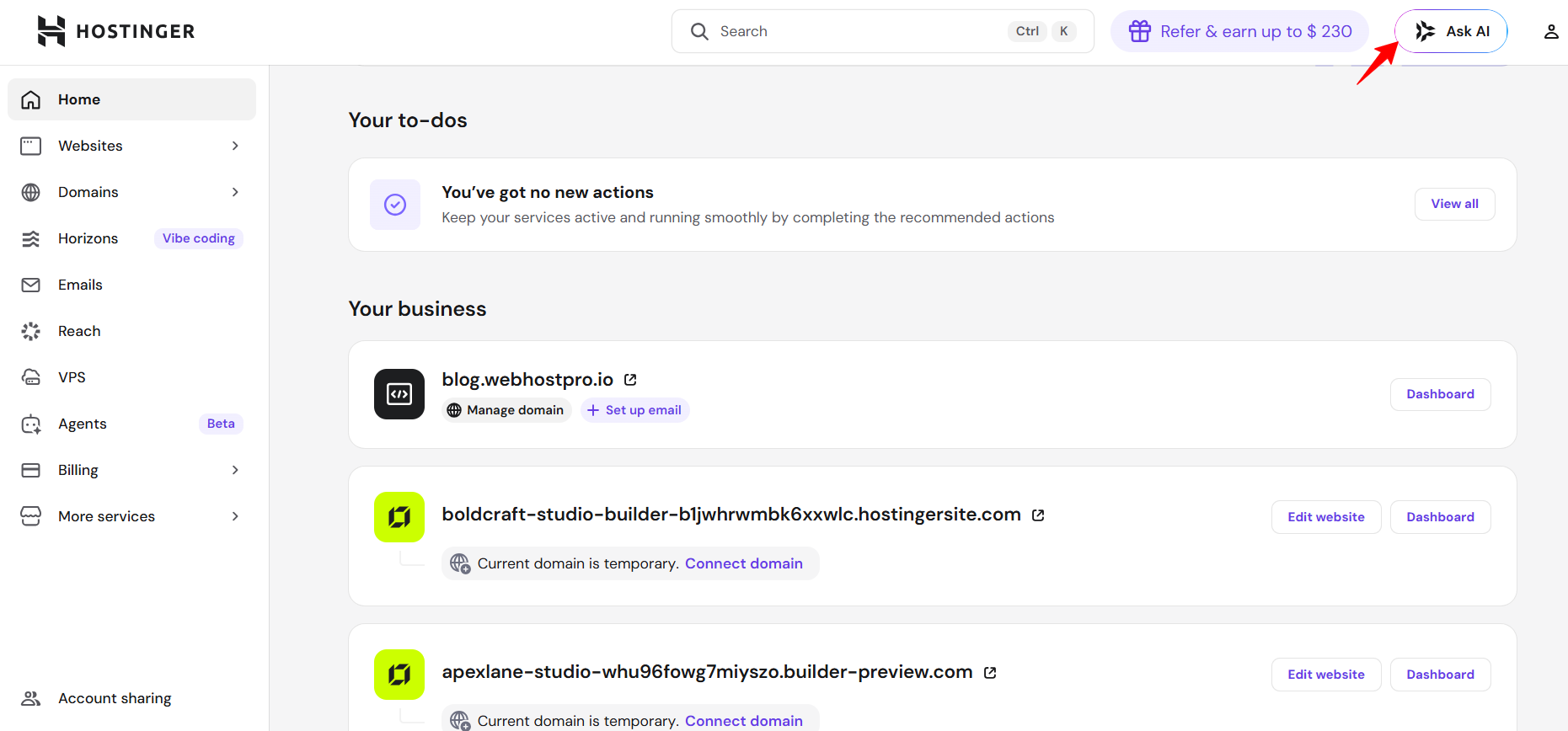Image resolution: width=1568 pixels, height=731 pixels.
Task: Open Dashboard for boldcraft-studio site
Action: (1440, 517)
